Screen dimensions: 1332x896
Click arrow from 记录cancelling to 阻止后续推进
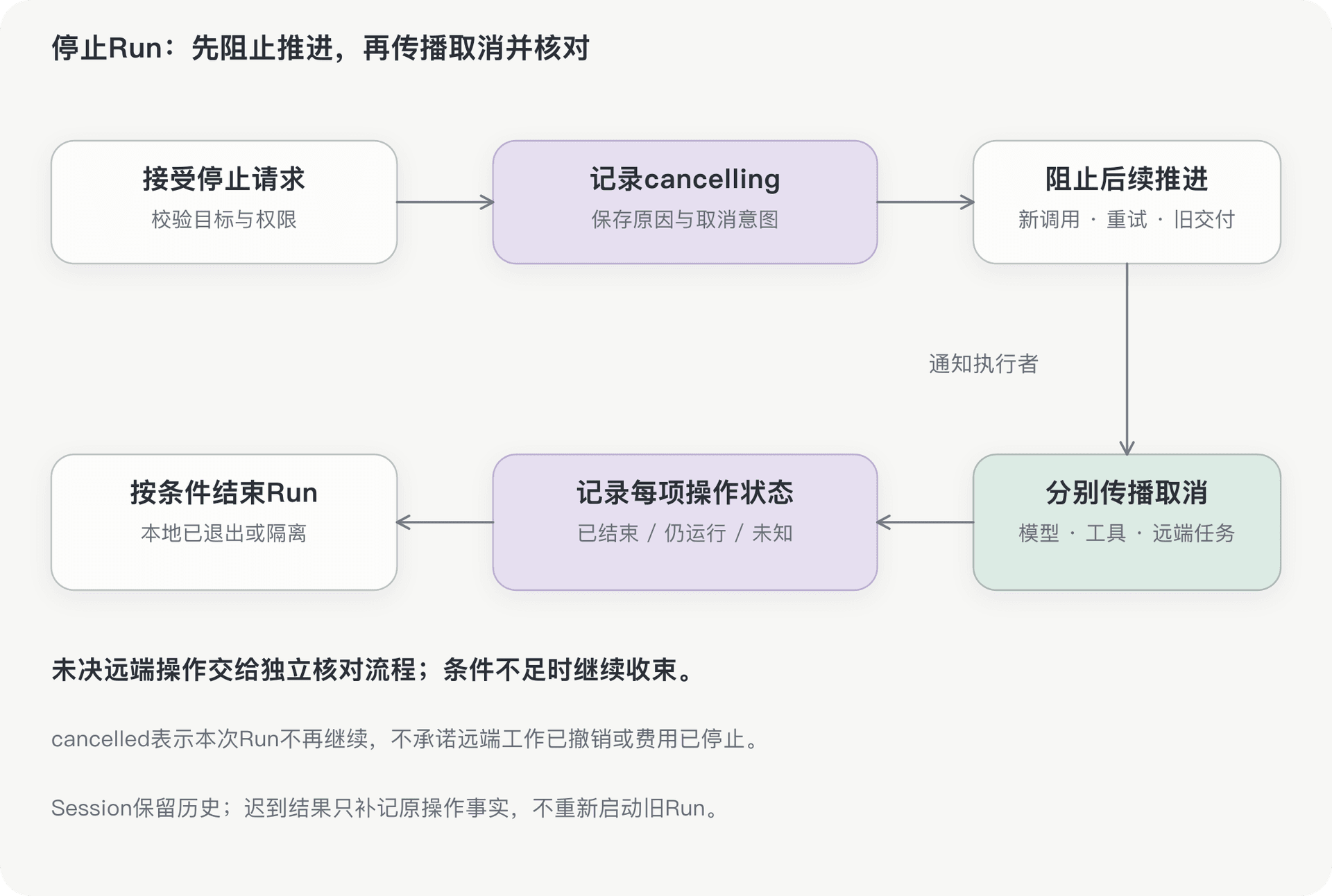[925, 202]
